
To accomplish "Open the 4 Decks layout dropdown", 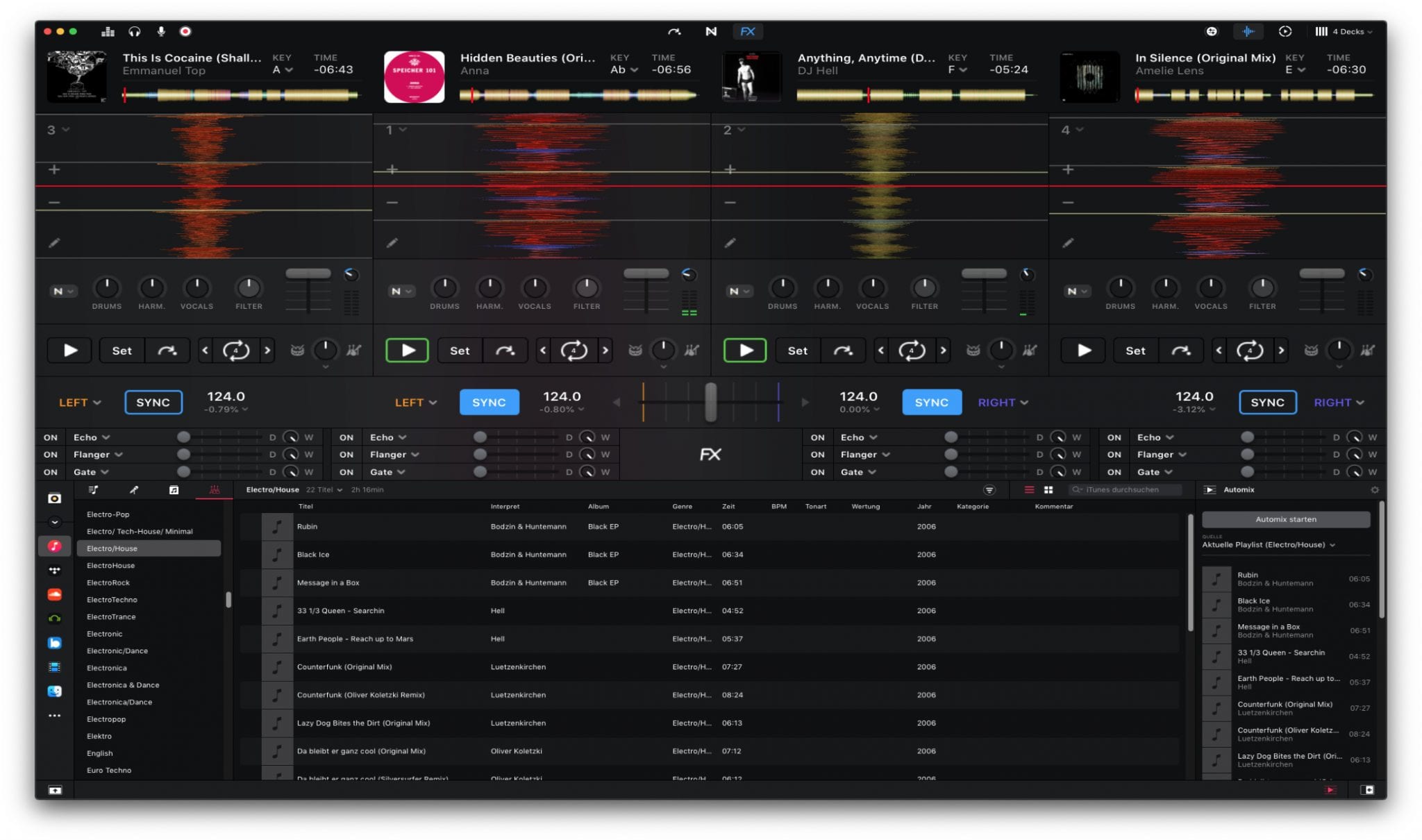I will coord(1347,31).
